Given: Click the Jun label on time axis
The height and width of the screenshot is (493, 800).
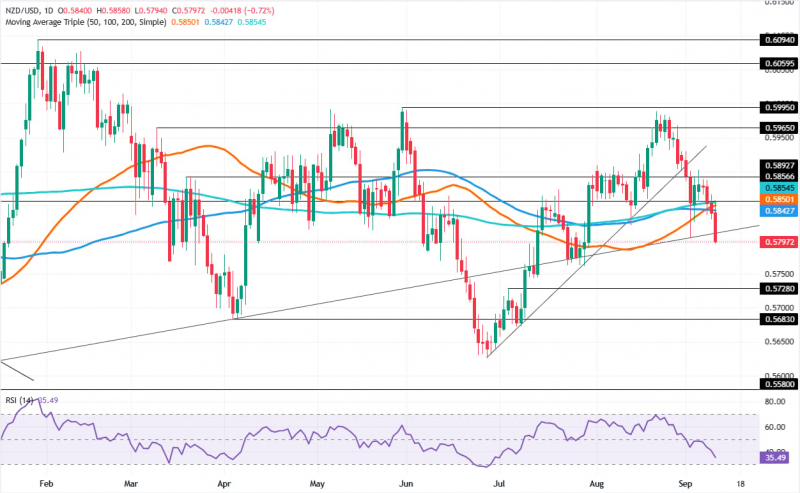Looking at the screenshot, I should pos(406,483).
